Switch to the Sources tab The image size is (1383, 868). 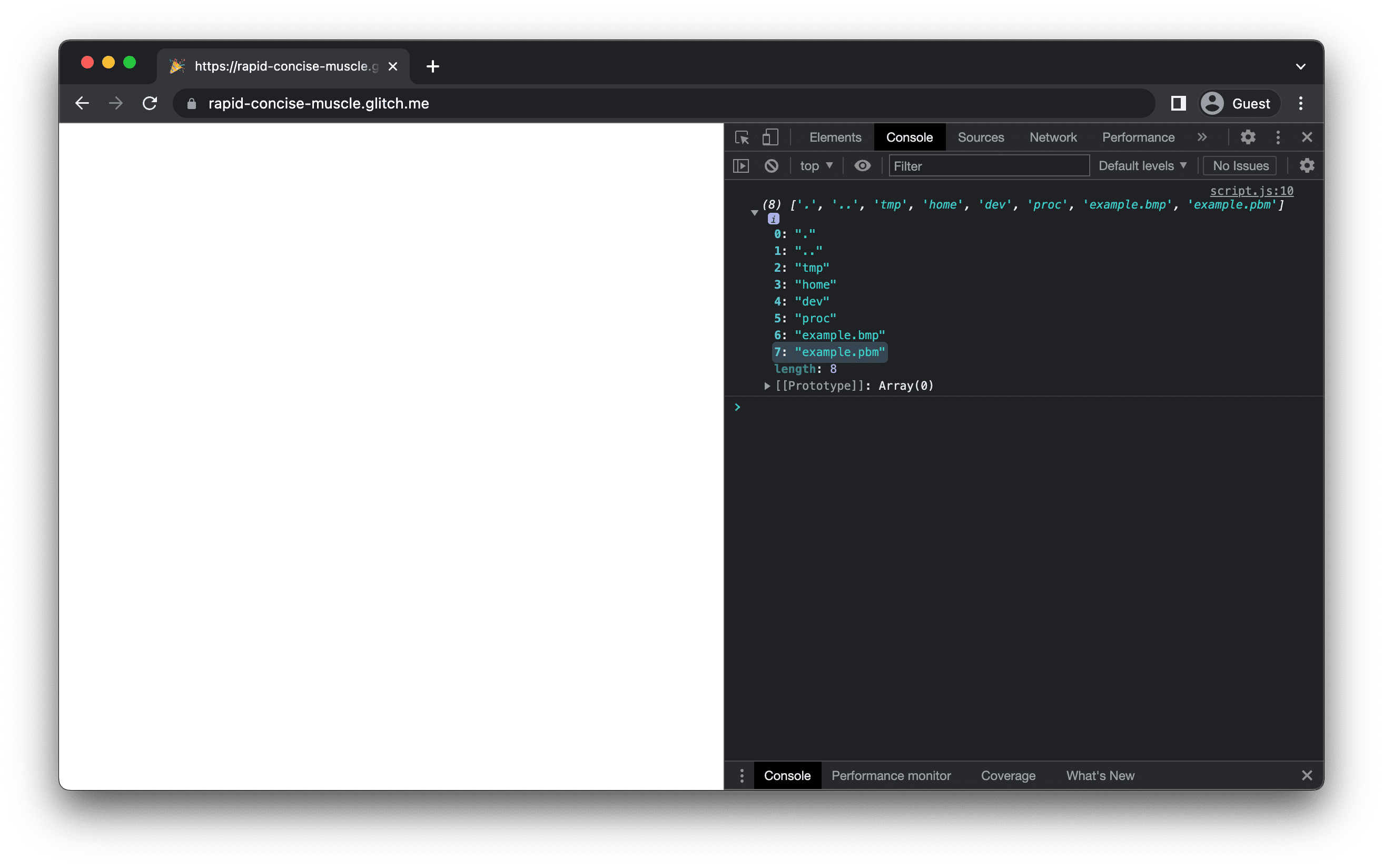point(980,137)
